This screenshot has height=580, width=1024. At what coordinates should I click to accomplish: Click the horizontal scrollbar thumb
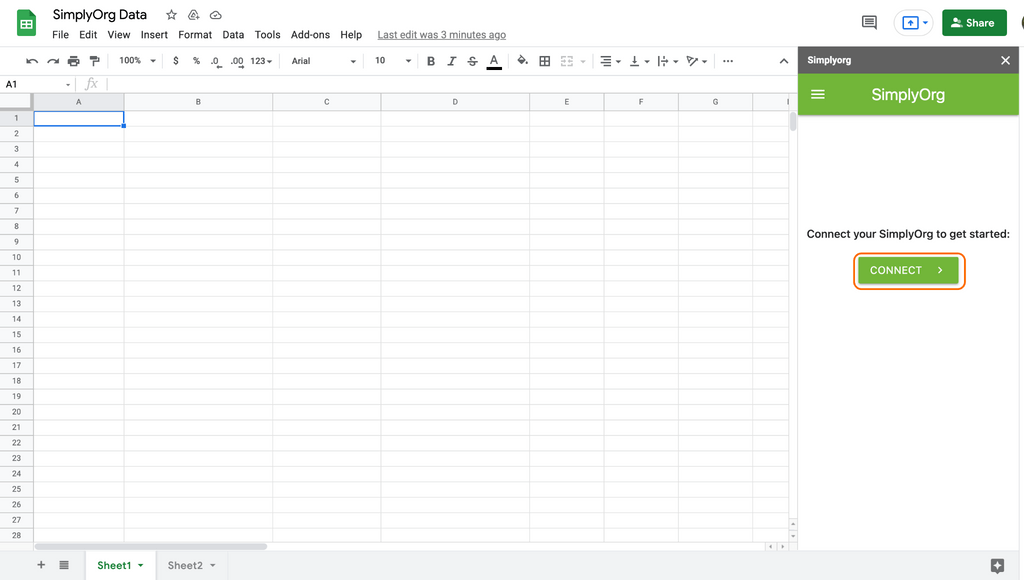click(x=151, y=547)
